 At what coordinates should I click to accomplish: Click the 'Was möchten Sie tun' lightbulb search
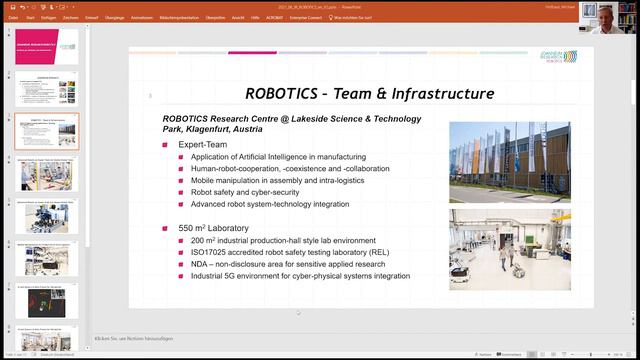(x=350, y=18)
